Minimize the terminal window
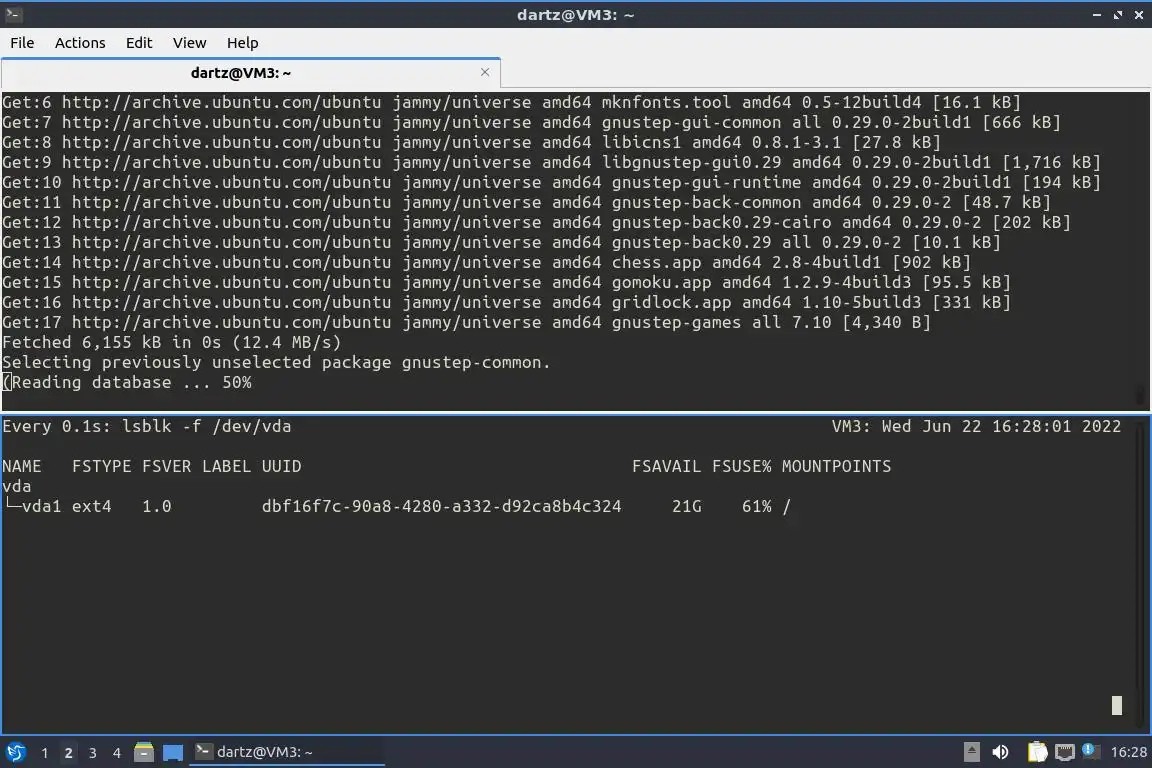The width and height of the screenshot is (1152, 768). 1097,15
